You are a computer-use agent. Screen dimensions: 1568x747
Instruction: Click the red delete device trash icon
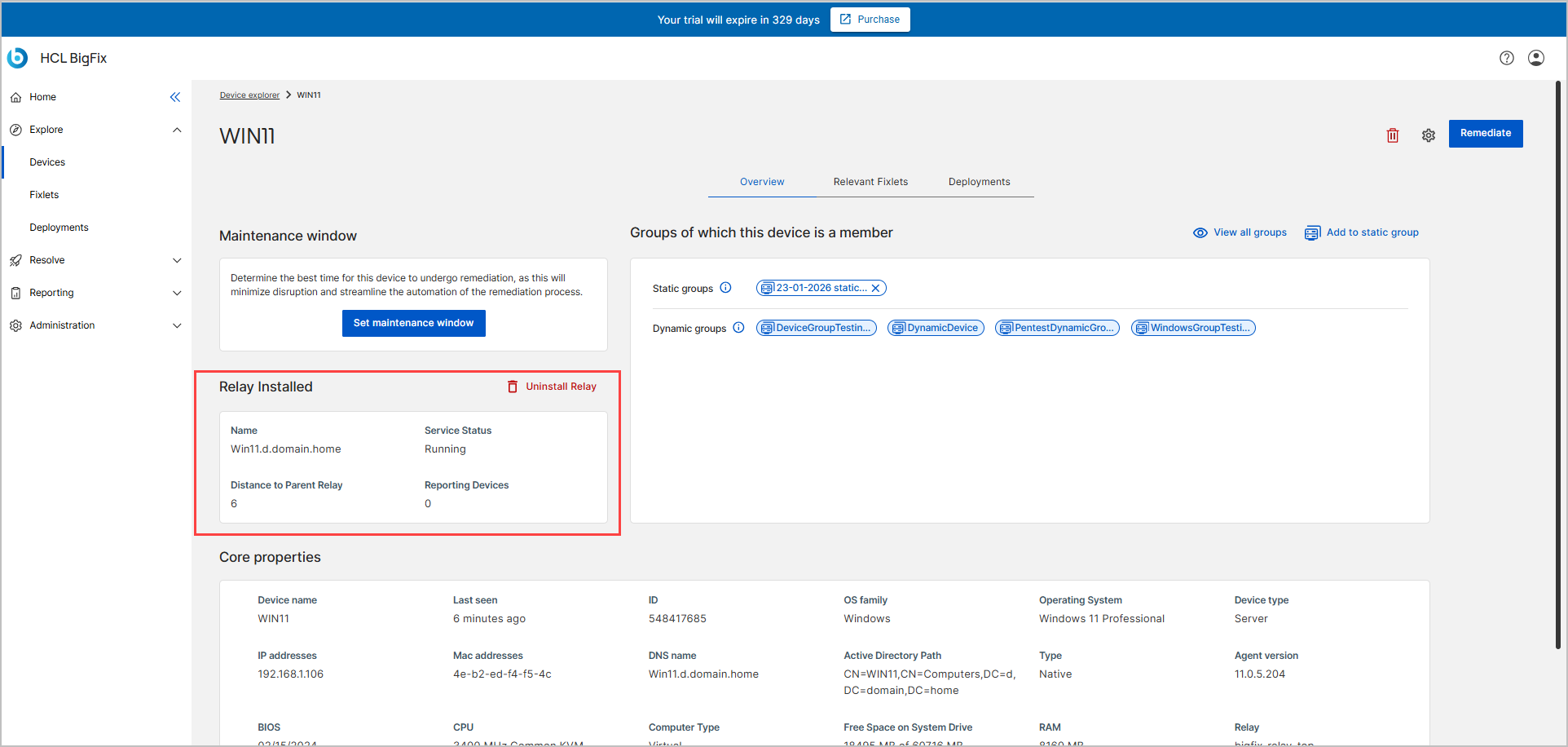pos(1392,135)
